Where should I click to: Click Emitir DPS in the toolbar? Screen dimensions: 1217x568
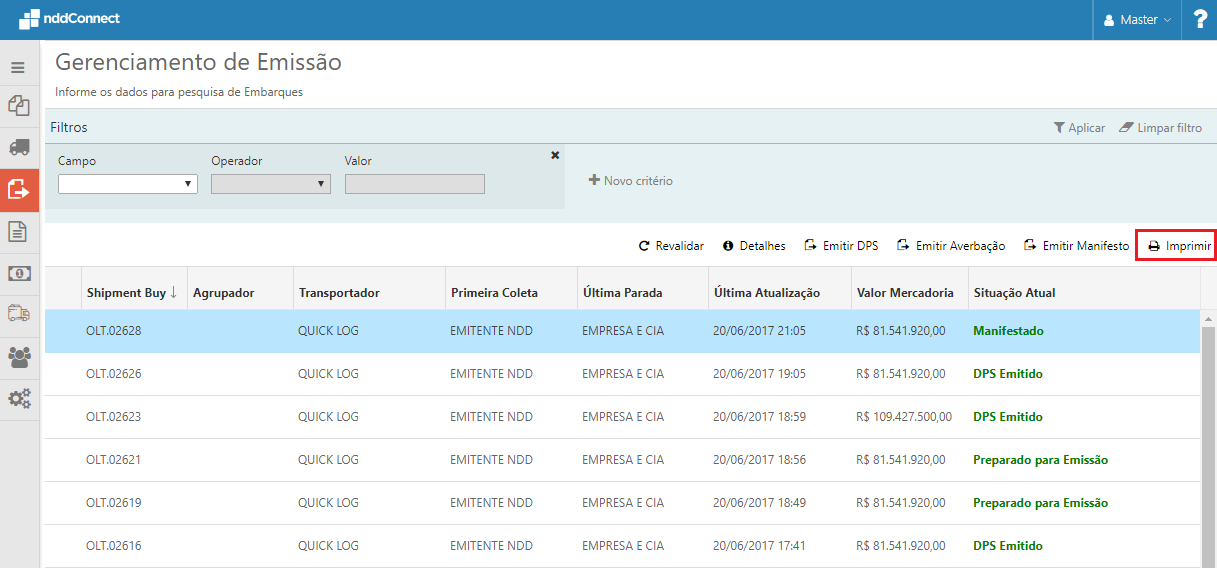[841, 246]
